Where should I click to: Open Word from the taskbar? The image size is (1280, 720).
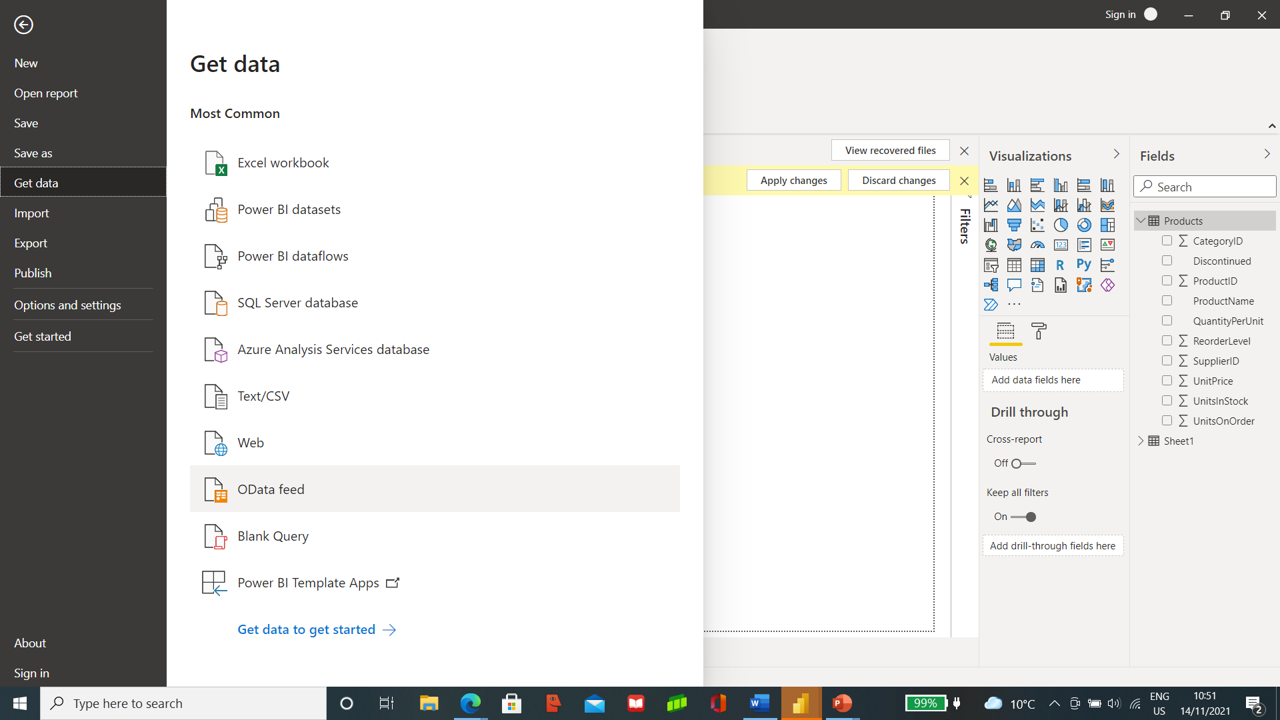coord(759,703)
